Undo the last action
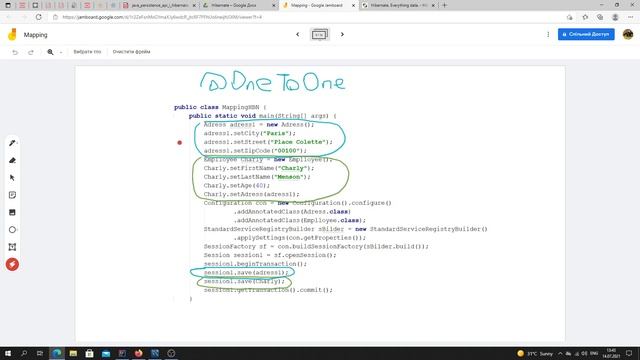 pyautogui.click(x=15, y=52)
